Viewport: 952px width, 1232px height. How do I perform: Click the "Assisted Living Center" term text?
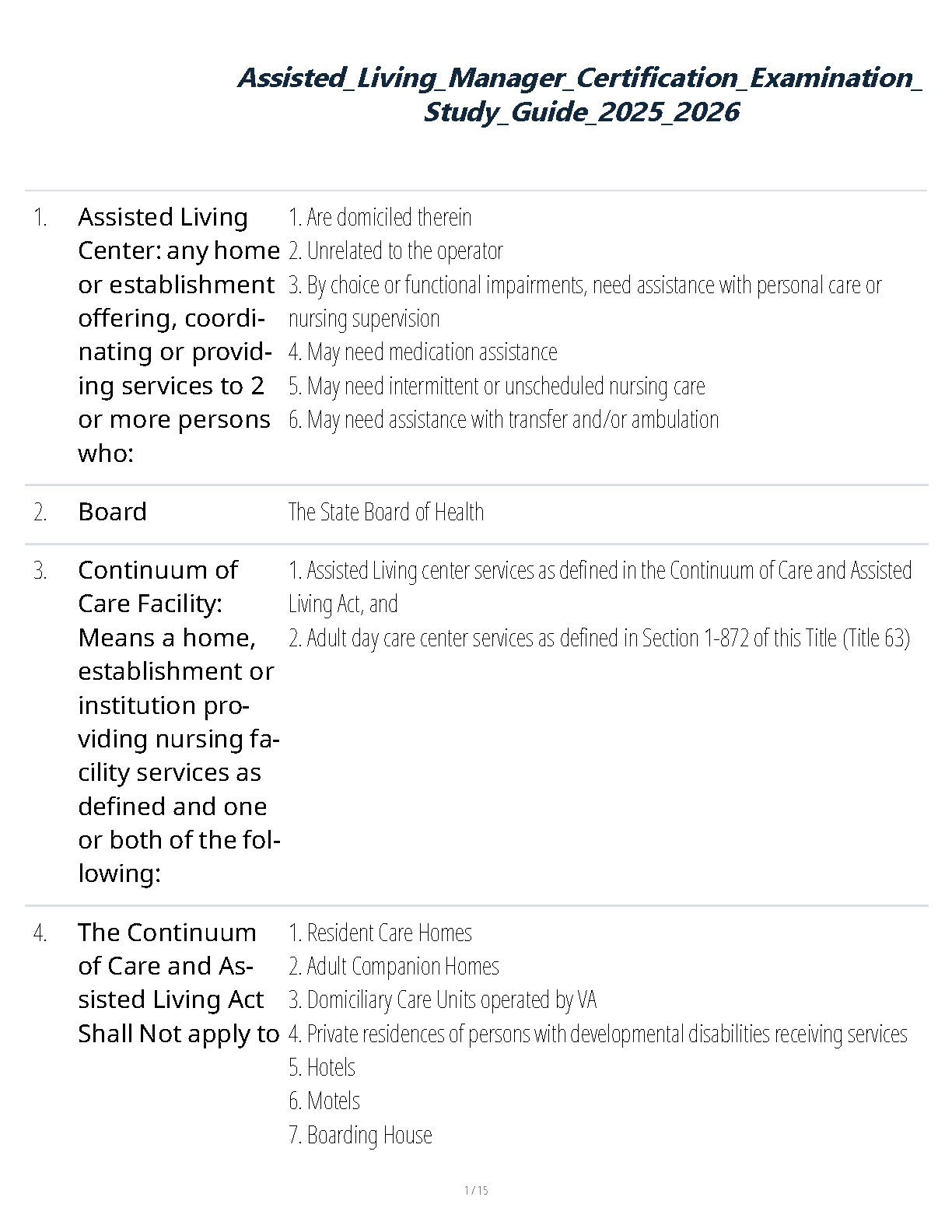coord(178,334)
